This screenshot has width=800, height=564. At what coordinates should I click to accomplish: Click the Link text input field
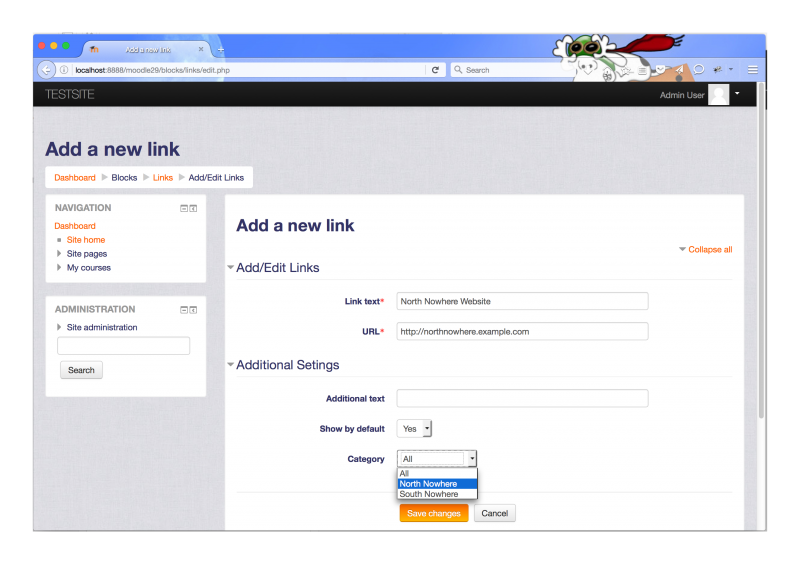pos(522,301)
